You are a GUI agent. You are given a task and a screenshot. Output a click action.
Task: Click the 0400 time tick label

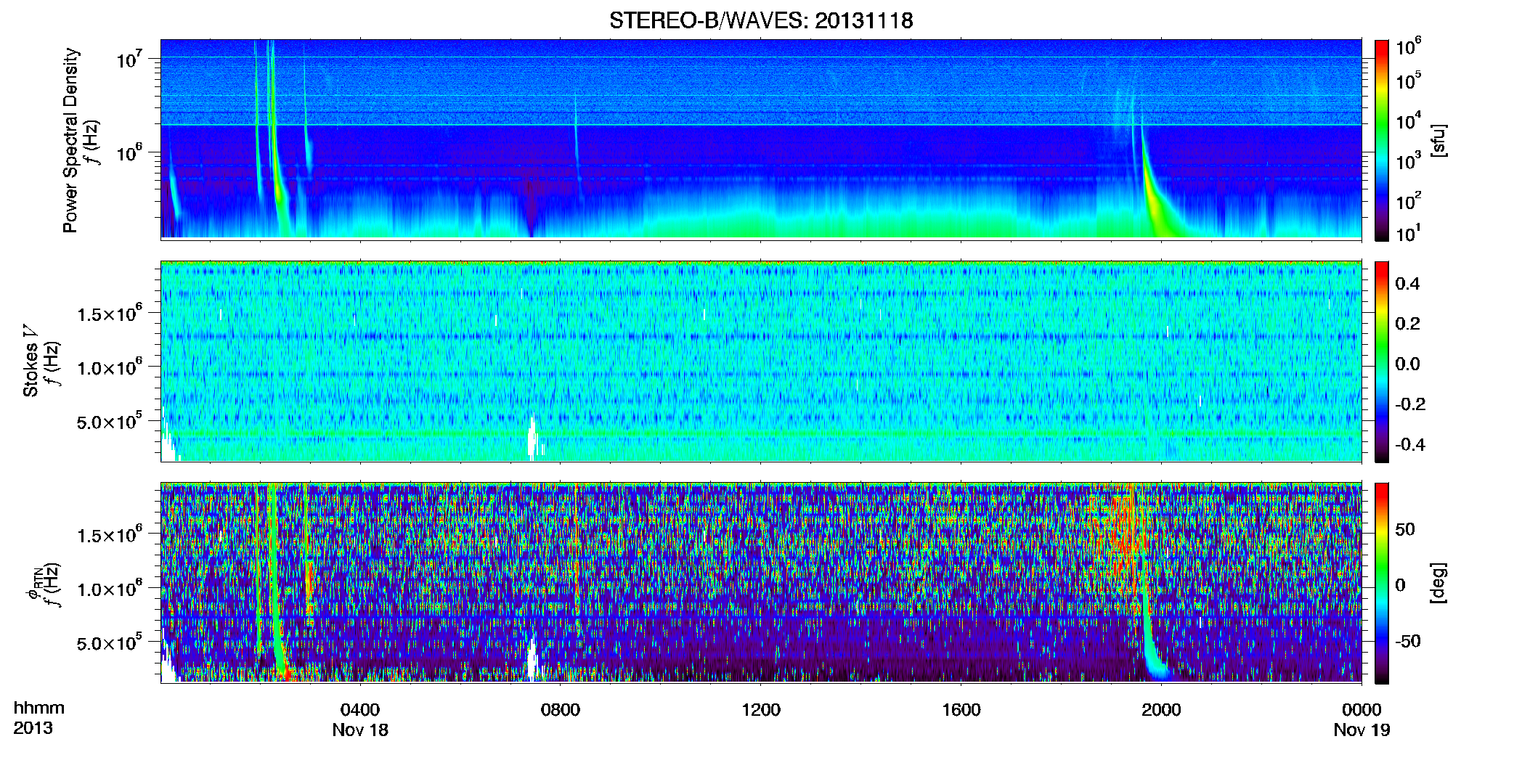pyautogui.click(x=360, y=709)
